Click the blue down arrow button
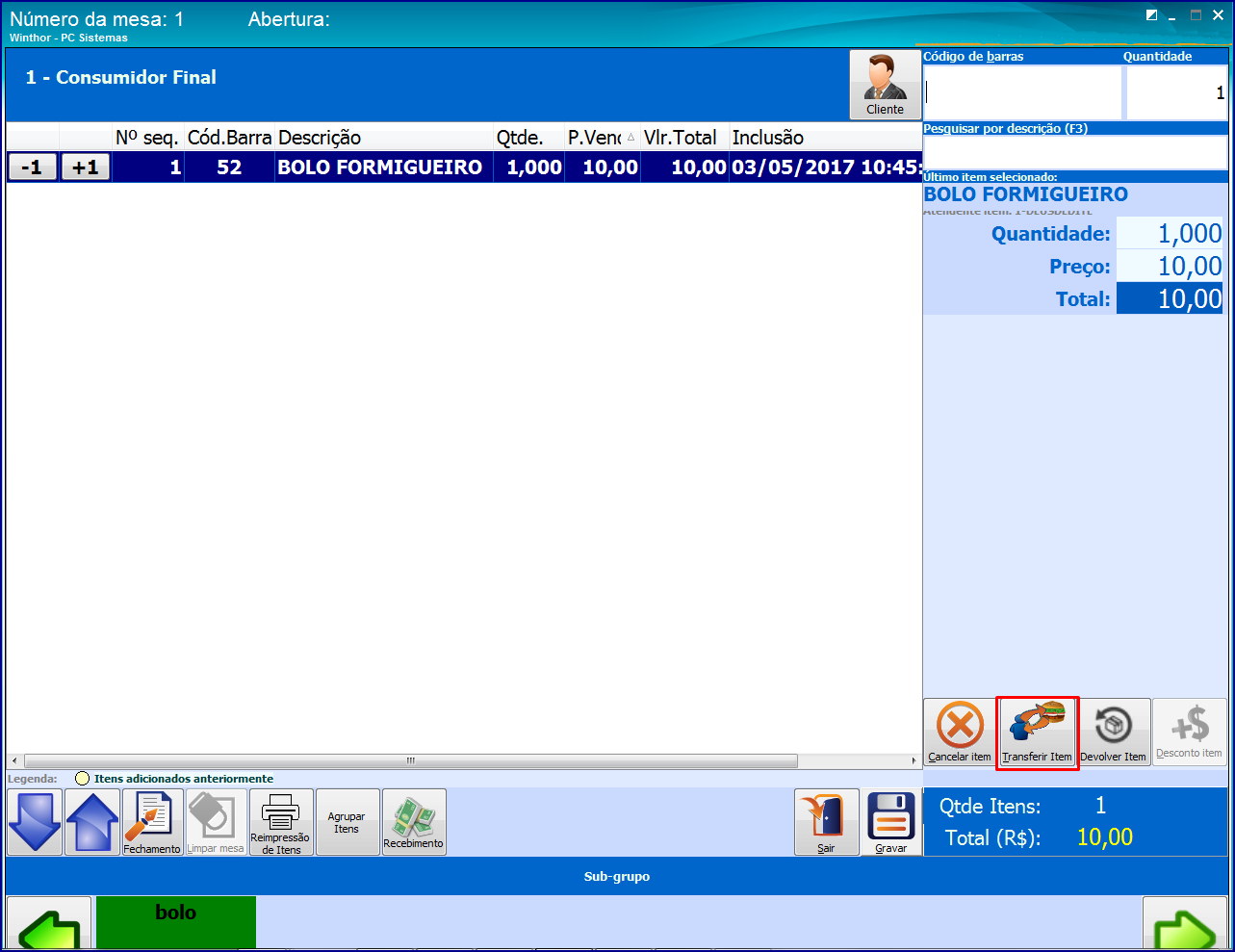The image size is (1235, 952). pyautogui.click(x=35, y=822)
